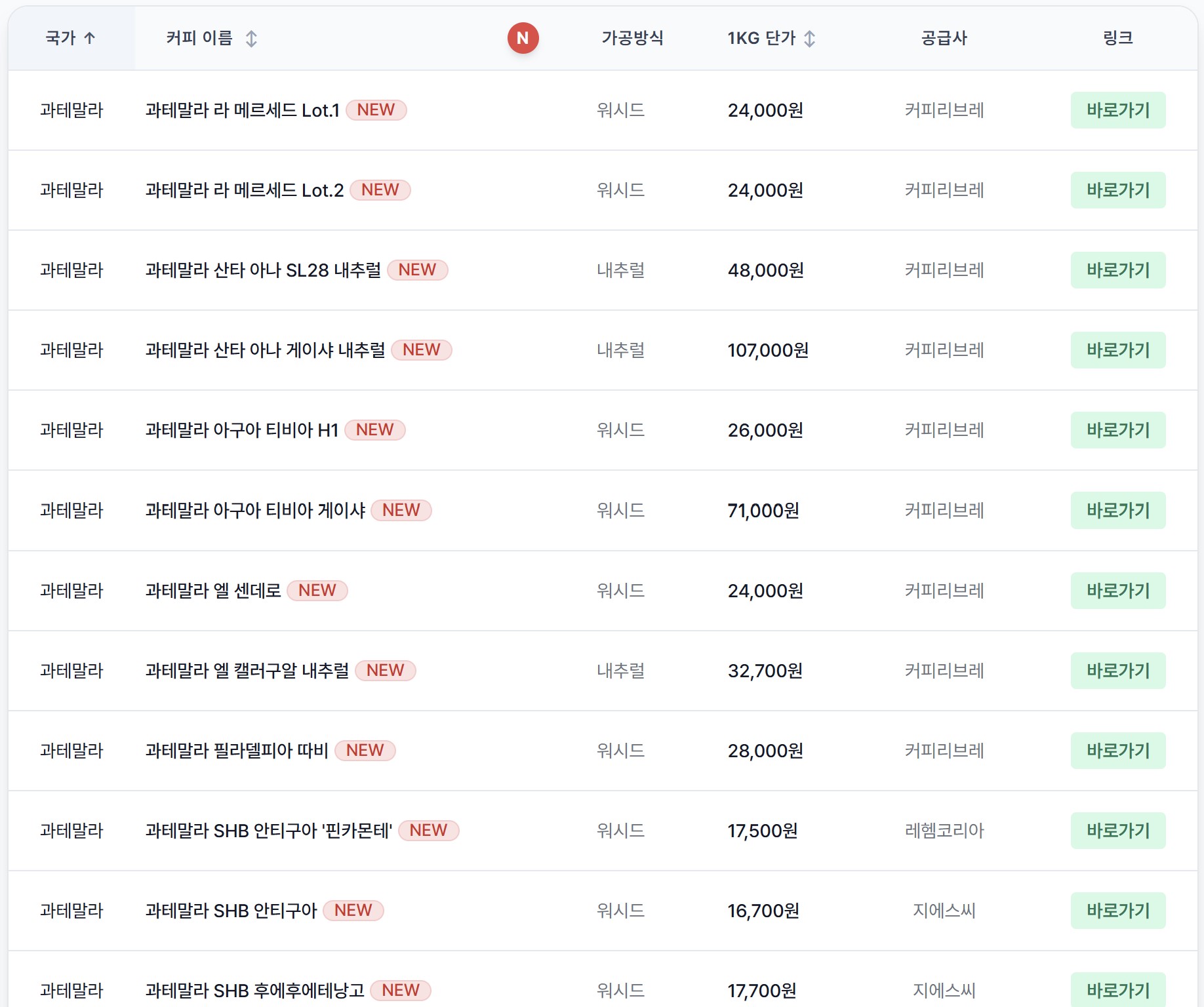Select the 가공방식 column header

pos(632,38)
